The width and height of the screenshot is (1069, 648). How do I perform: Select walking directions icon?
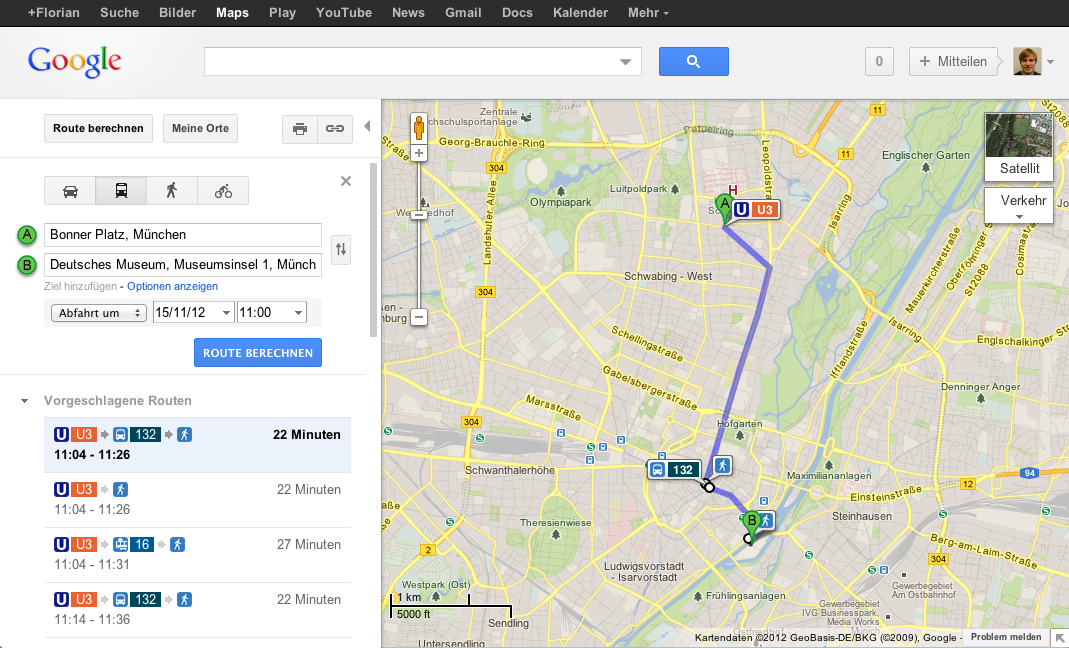[x=172, y=191]
